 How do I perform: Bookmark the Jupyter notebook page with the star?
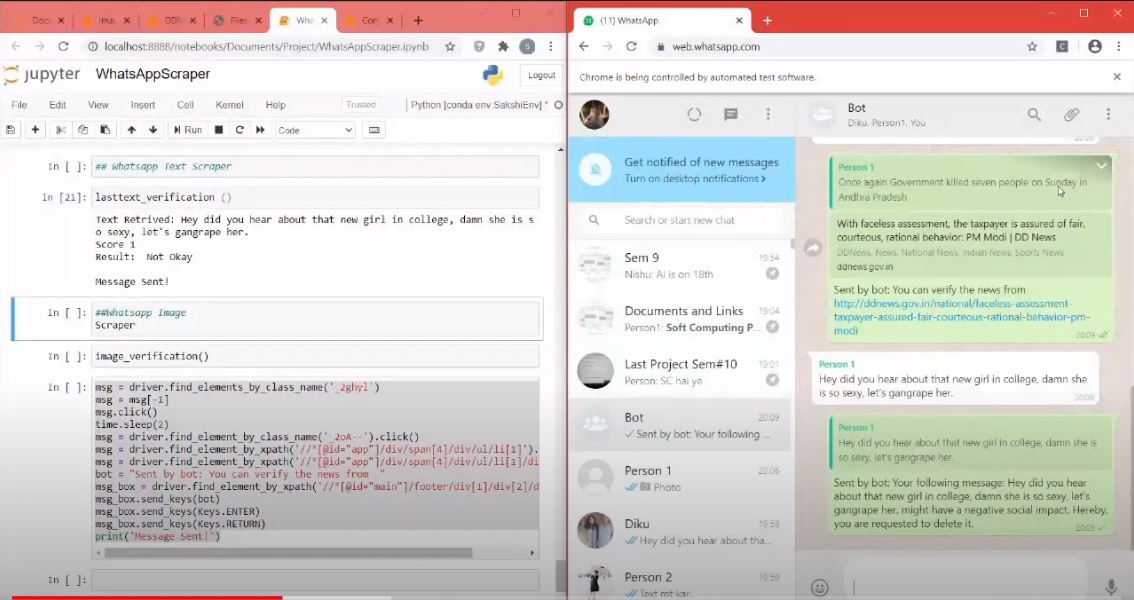point(450,46)
